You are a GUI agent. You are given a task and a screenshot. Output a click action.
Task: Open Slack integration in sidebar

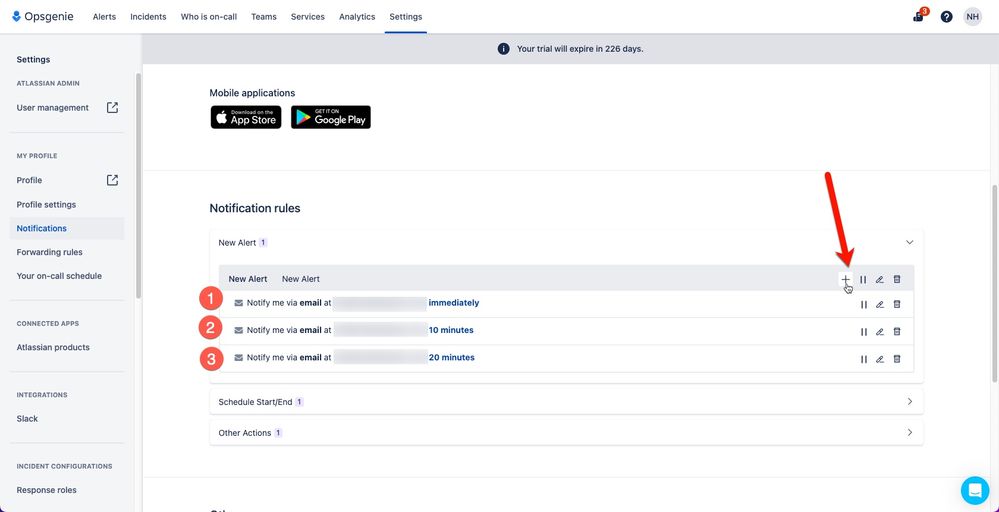coord(27,418)
